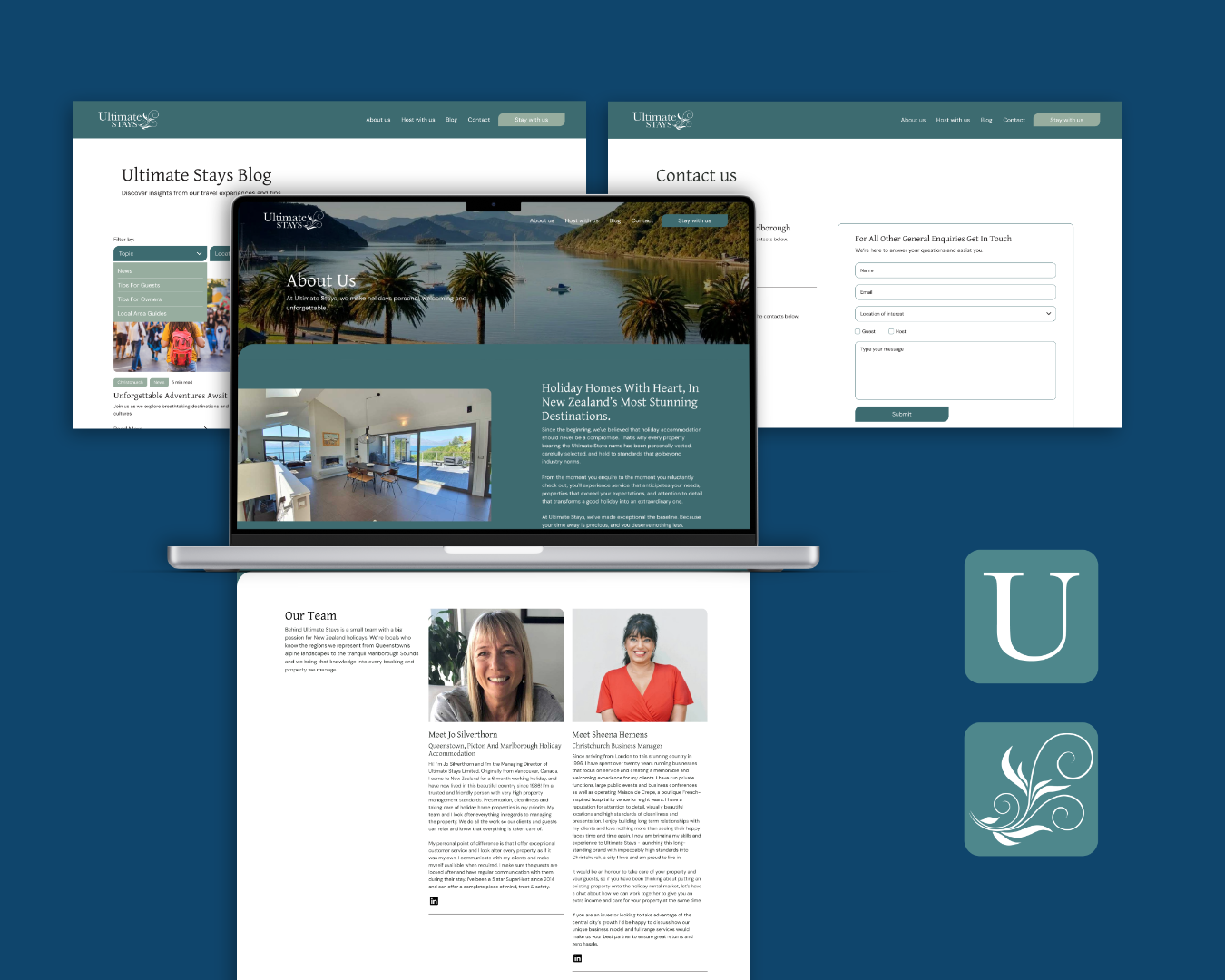Open Sheena Hemens' LinkedIn icon

(x=577, y=958)
